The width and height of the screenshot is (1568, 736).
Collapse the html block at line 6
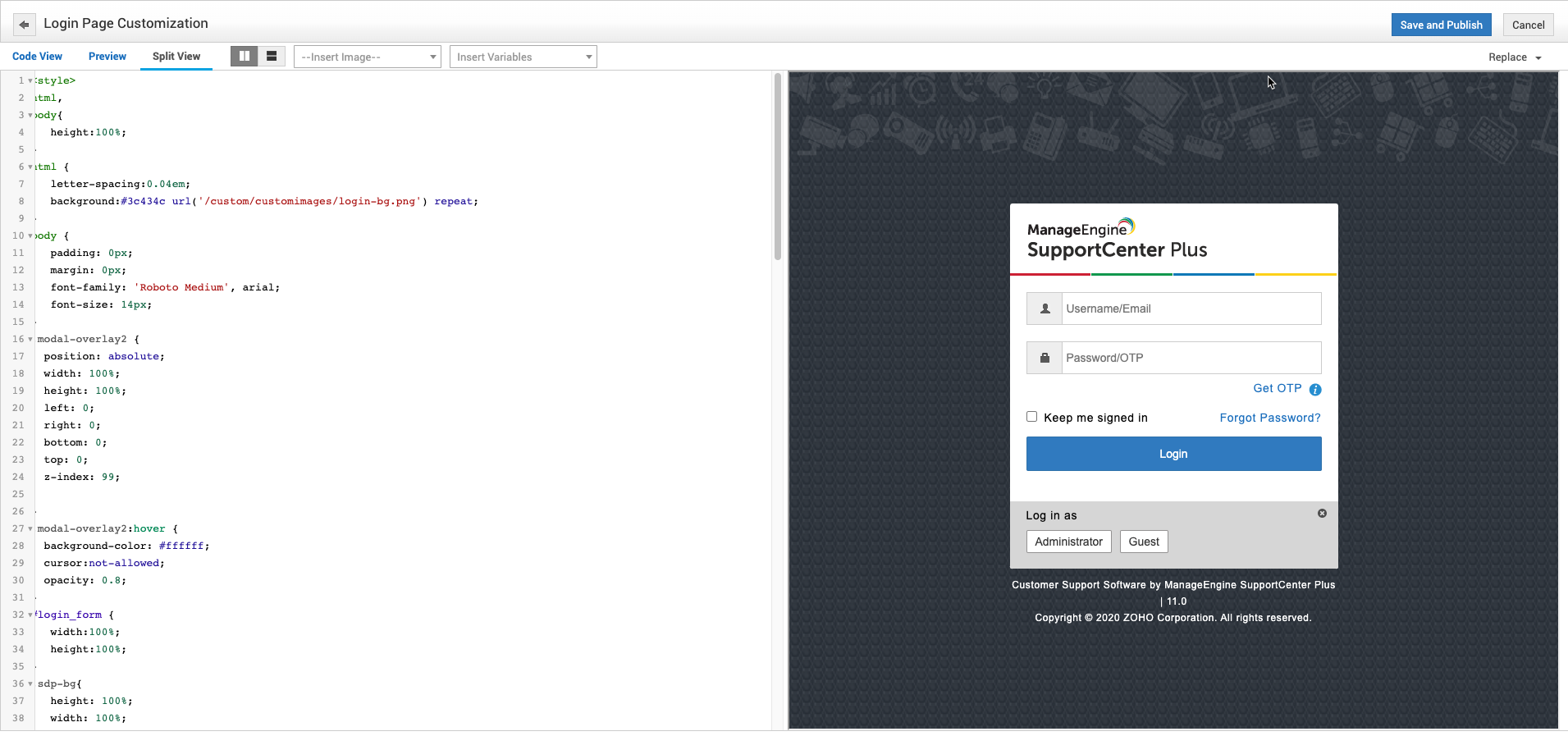[x=30, y=167]
